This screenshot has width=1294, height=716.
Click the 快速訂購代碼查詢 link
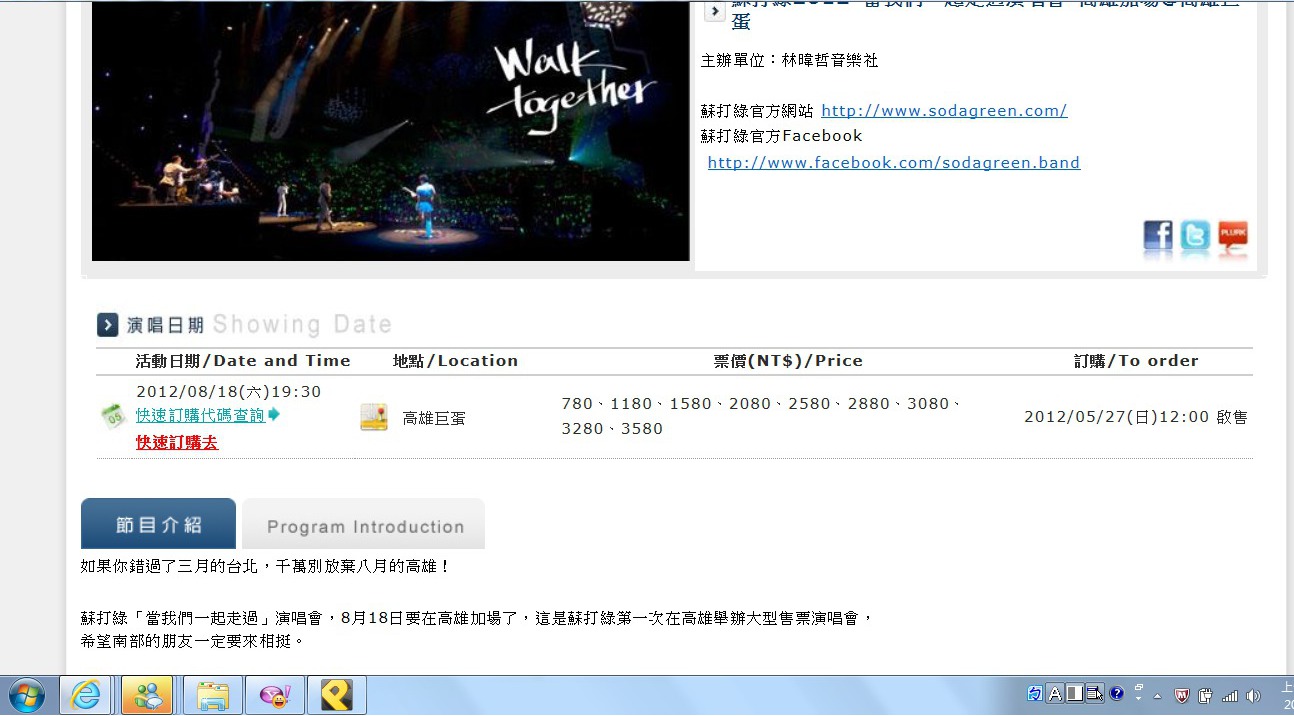[200, 416]
